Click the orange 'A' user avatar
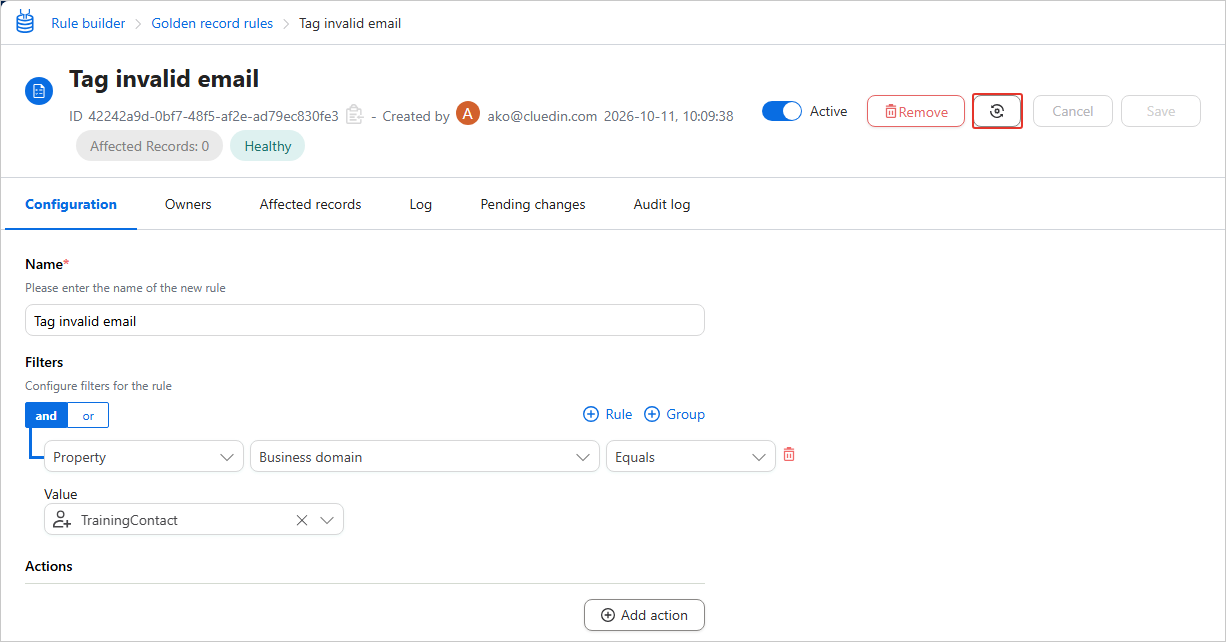The height and width of the screenshot is (642, 1226). 468,114
